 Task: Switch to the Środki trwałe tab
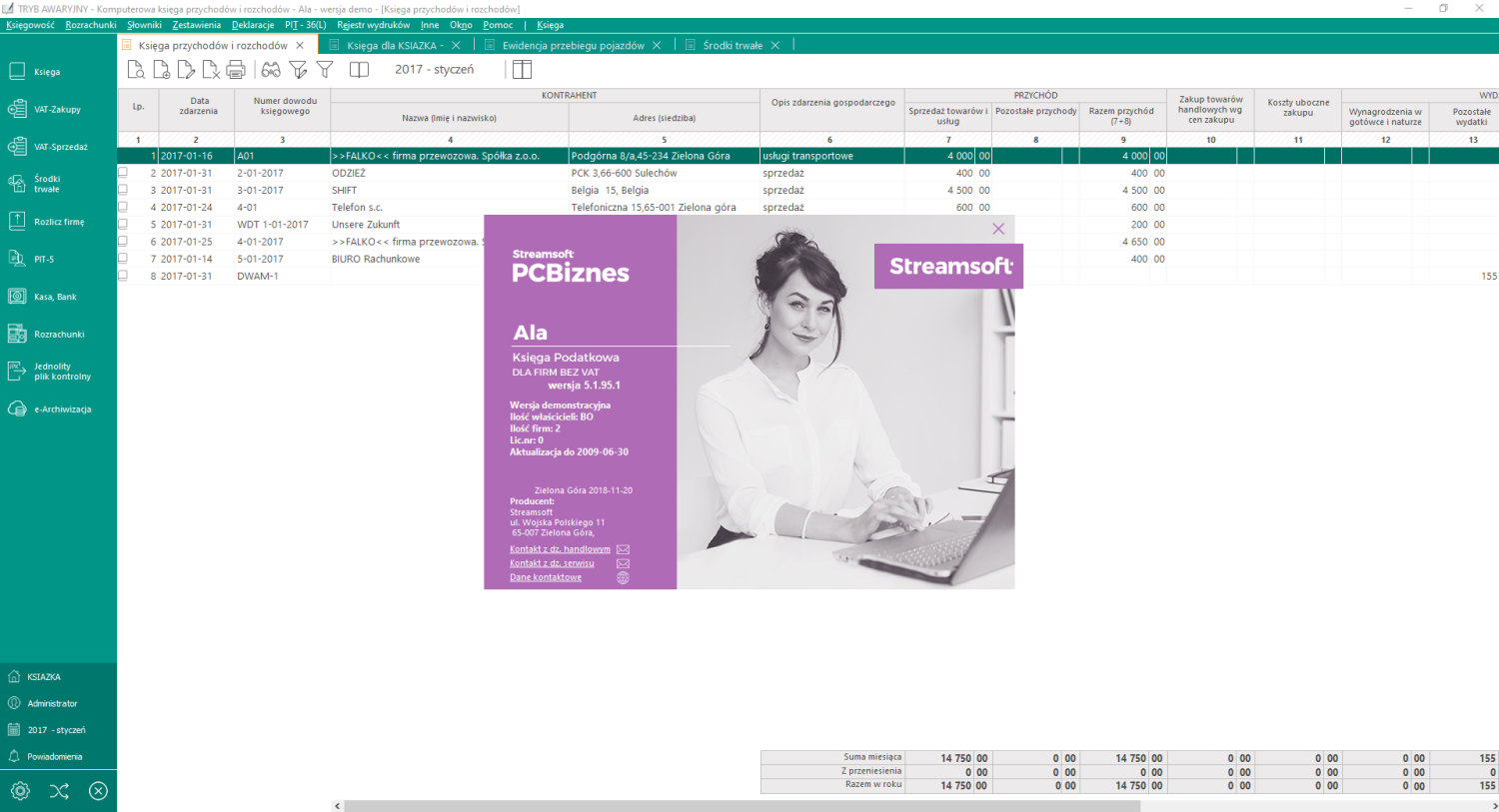click(733, 45)
